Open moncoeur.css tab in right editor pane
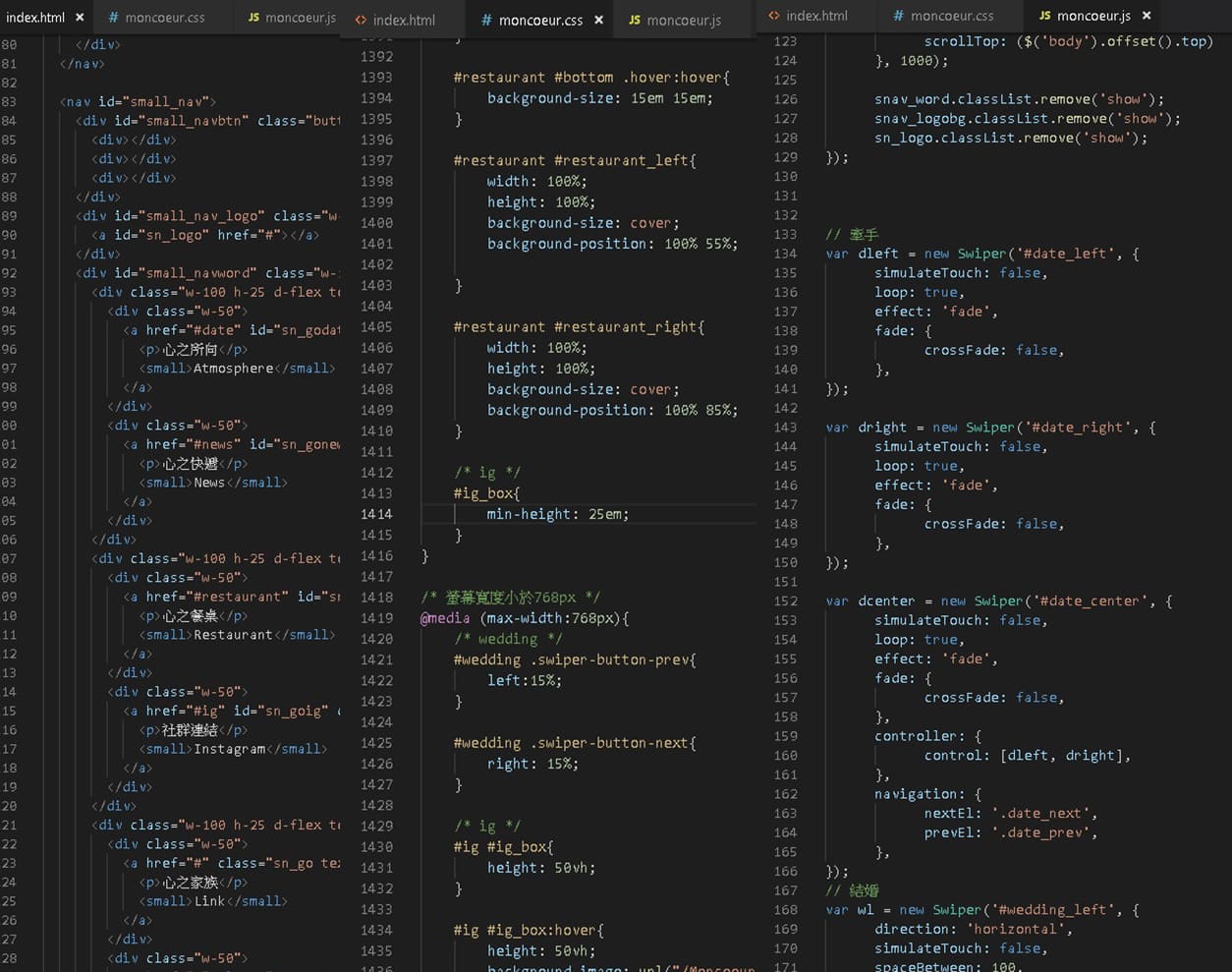Image resolution: width=1232 pixels, height=972 pixels. (952, 16)
